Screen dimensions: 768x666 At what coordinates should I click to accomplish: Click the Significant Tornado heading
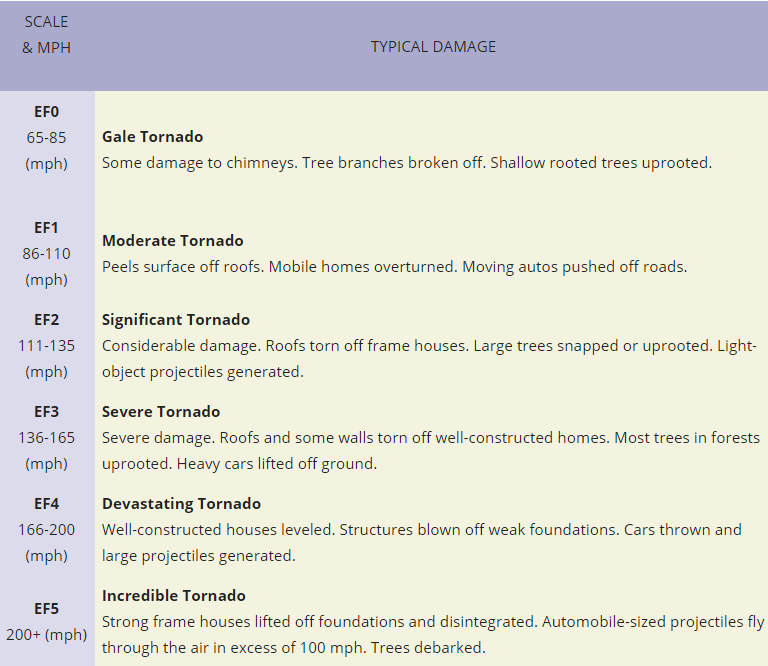click(176, 320)
